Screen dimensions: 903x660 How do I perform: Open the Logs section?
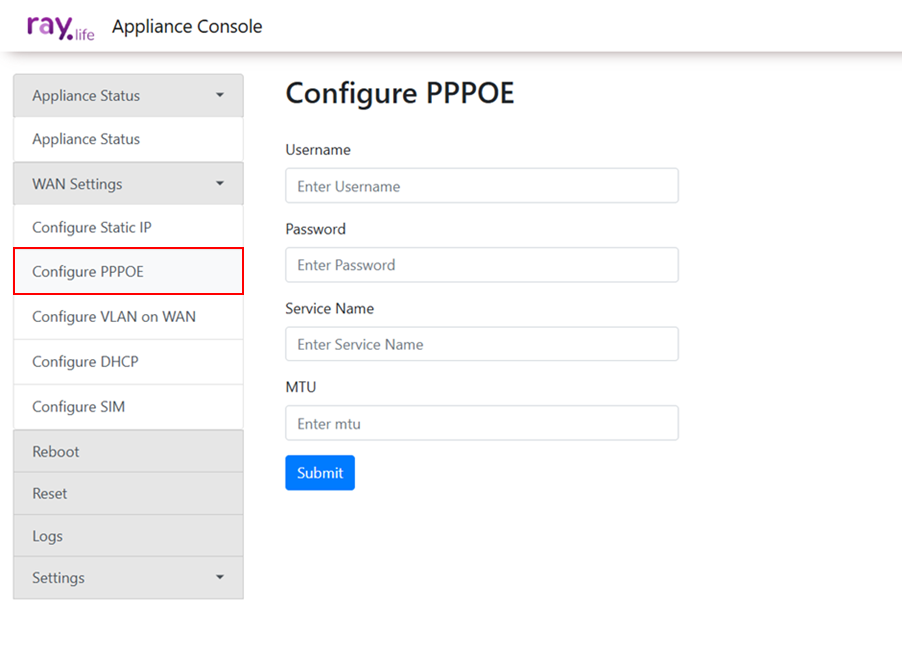(x=47, y=536)
